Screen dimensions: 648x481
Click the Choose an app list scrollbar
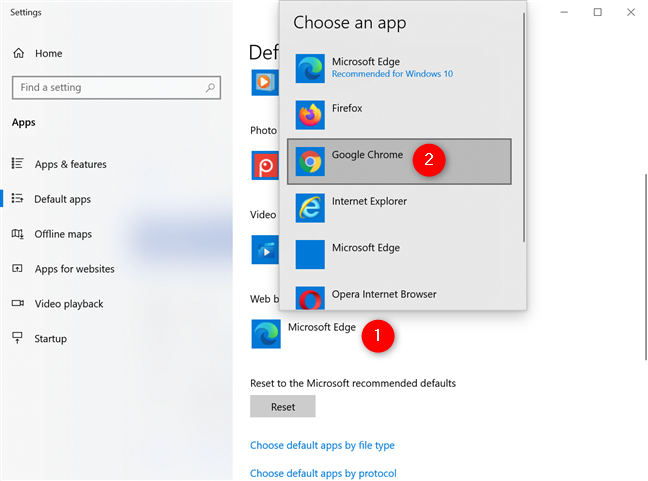click(x=524, y=127)
